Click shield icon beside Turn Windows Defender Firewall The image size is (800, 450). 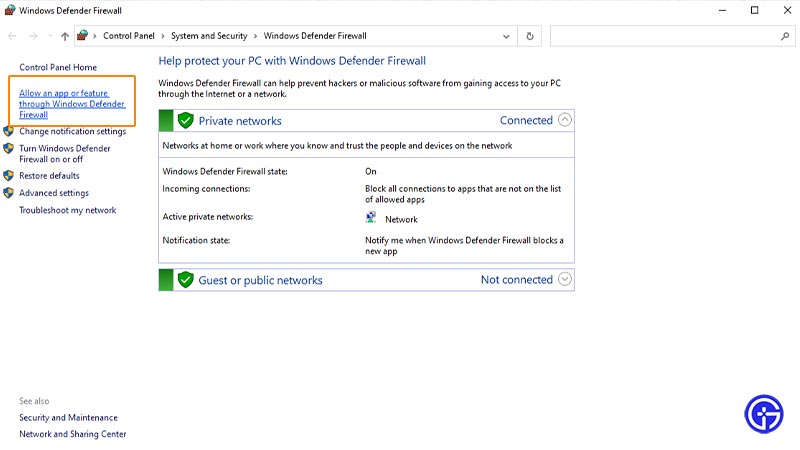click(8, 148)
